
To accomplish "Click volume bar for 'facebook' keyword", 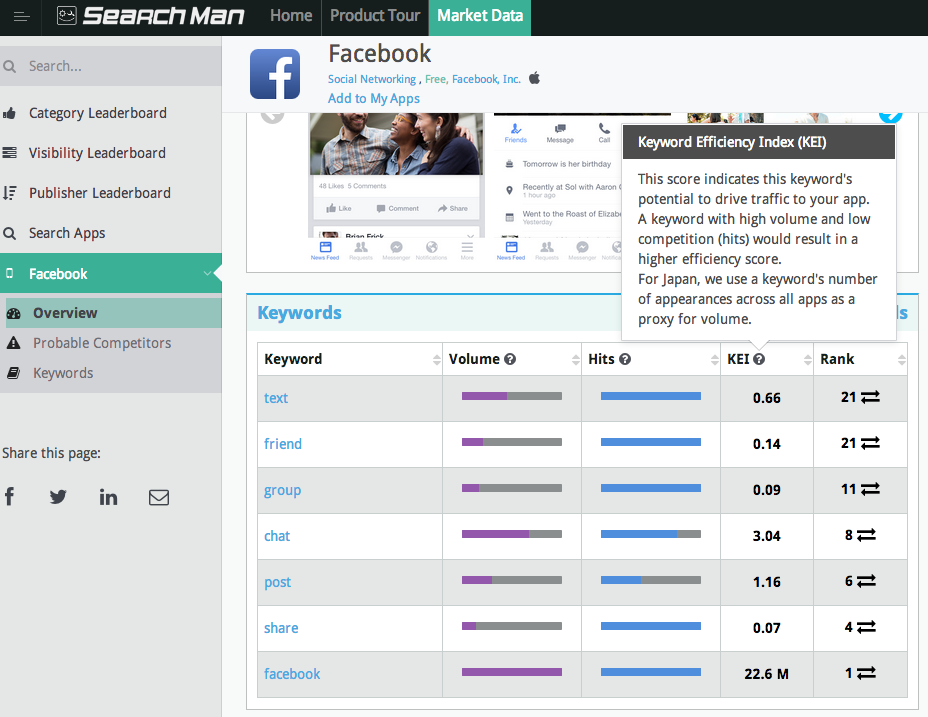I will (x=512, y=672).
